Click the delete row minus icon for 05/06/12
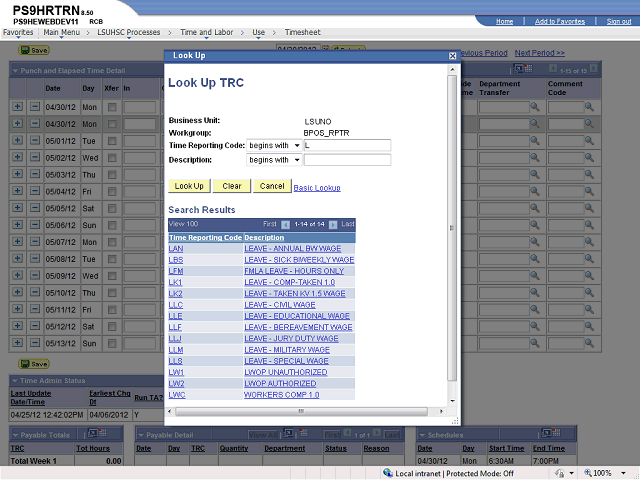The height and width of the screenshot is (480, 640). tap(34, 225)
